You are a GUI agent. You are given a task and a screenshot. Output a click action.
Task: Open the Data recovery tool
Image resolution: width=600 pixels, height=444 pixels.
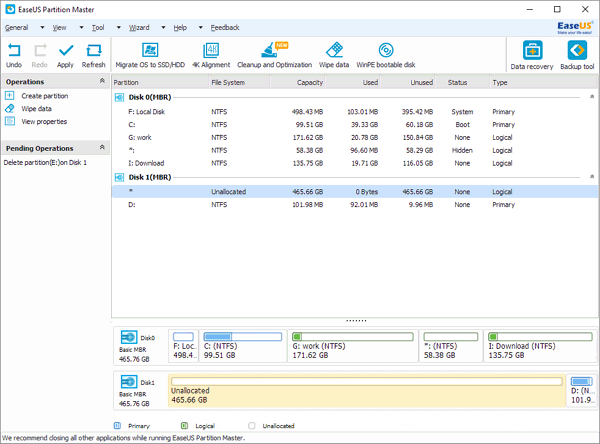[x=532, y=56]
